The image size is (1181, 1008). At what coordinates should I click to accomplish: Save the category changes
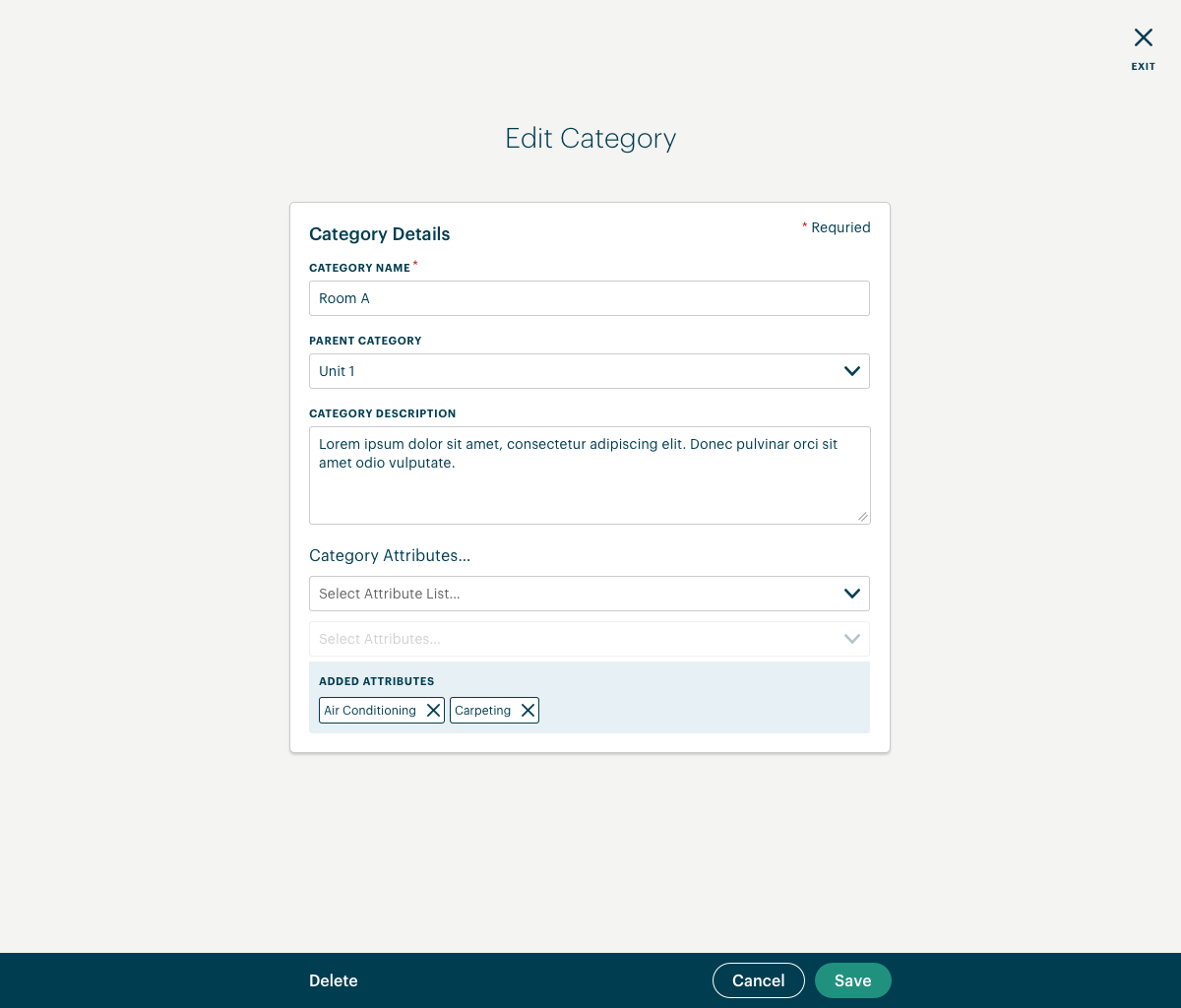click(853, 980)
